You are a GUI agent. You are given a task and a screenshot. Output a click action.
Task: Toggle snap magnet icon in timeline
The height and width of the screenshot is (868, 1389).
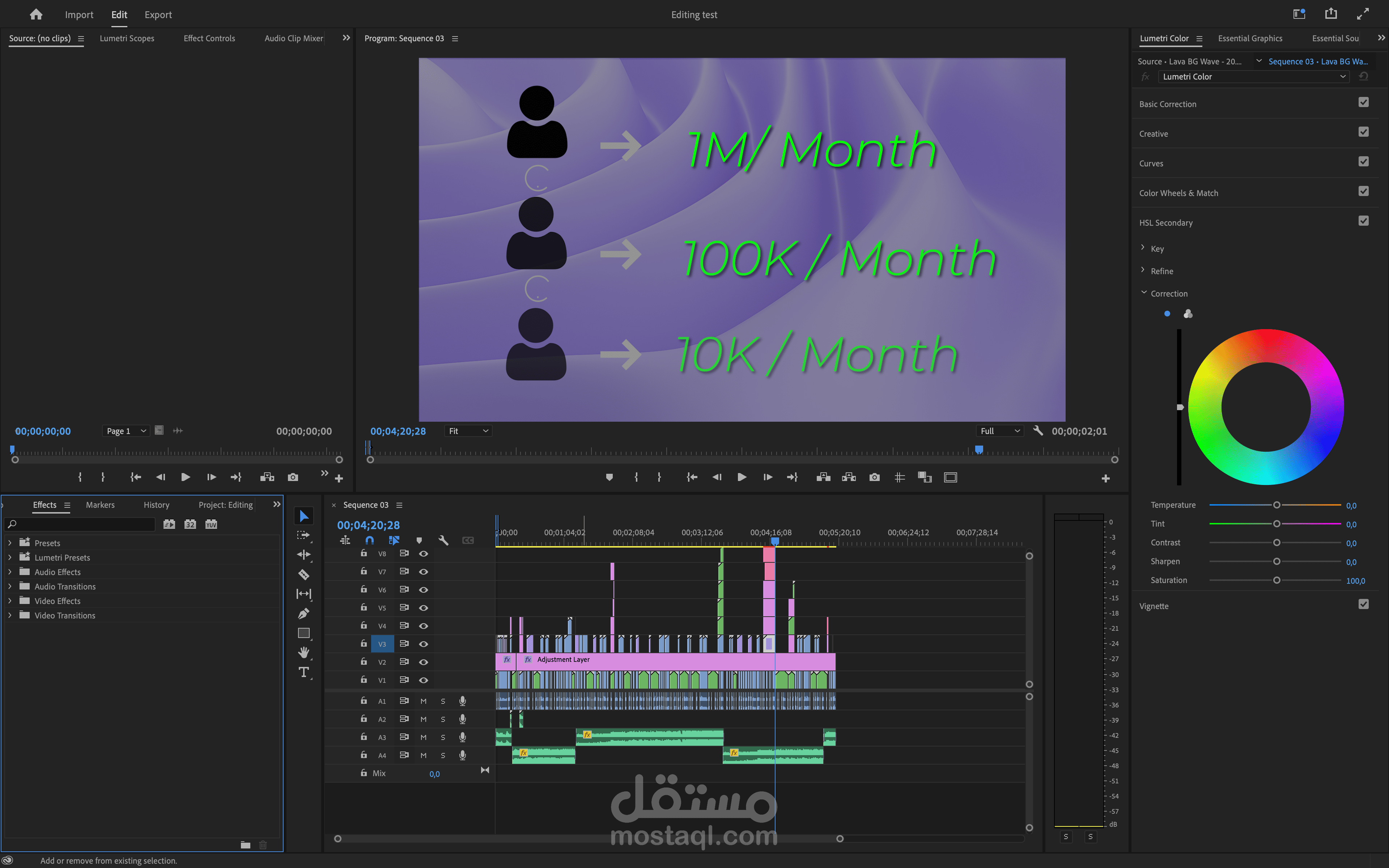pyautogui.click(x=370, y=540)
